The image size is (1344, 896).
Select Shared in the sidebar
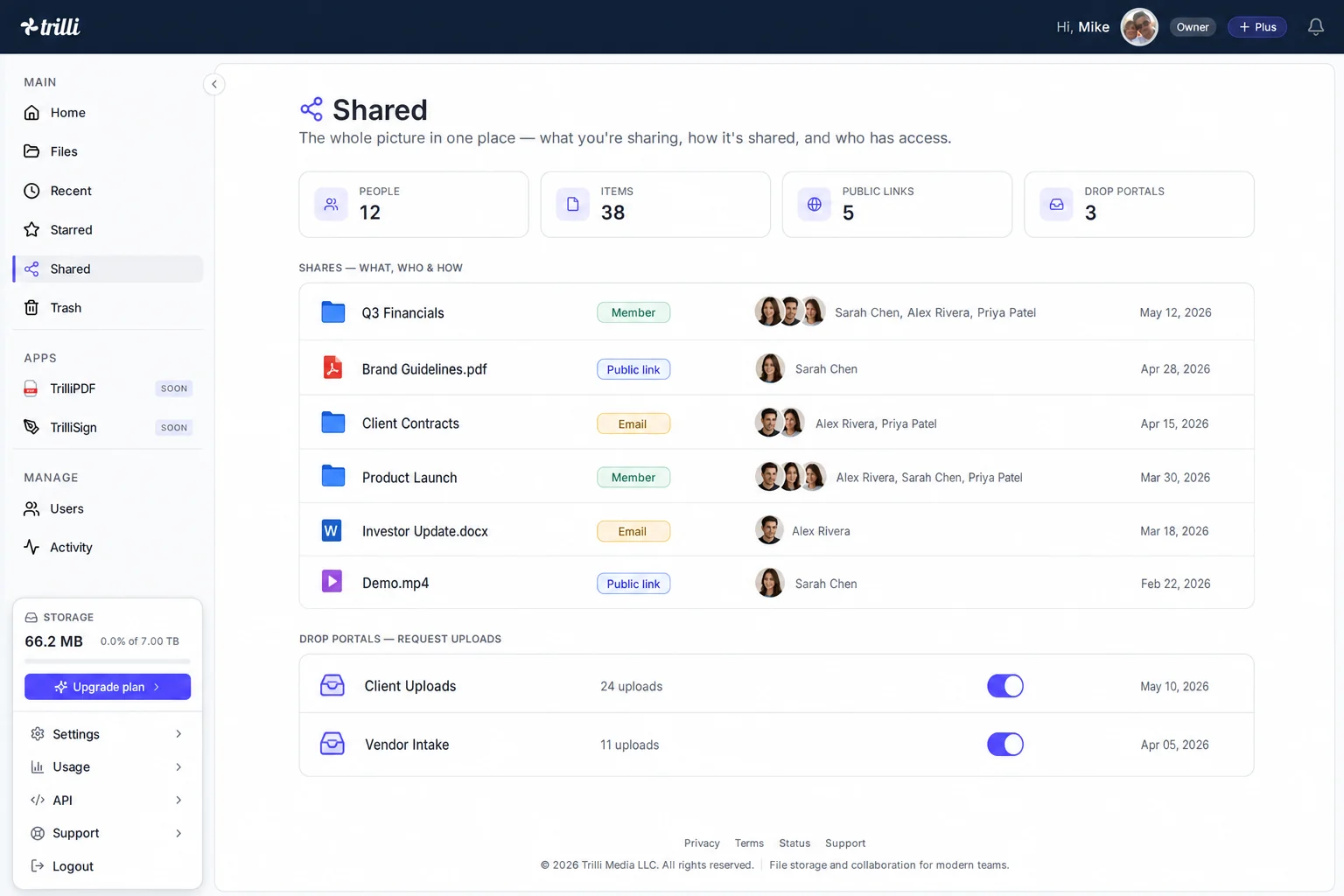pyautogui.click(x=108, y=269)
